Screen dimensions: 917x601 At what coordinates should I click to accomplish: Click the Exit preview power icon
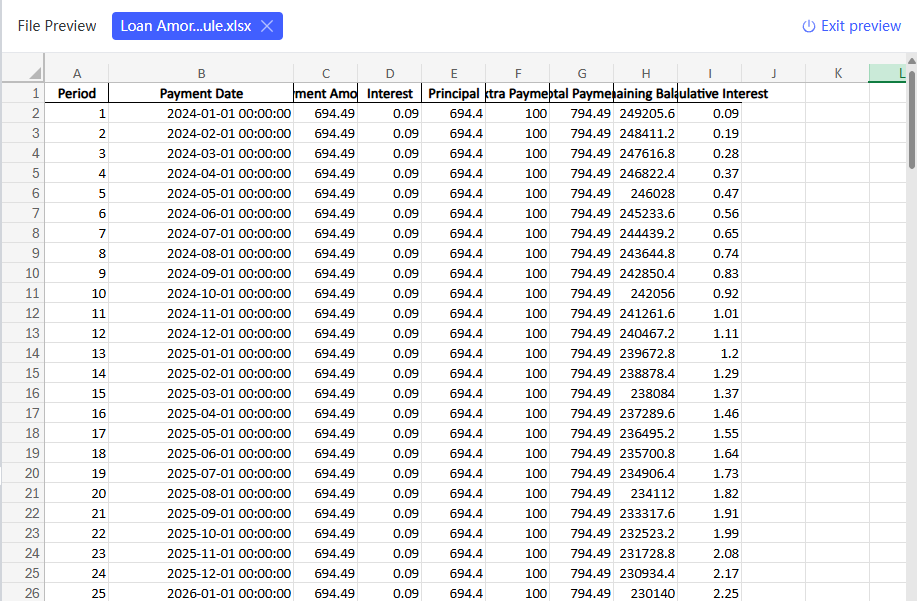[809, 26]
